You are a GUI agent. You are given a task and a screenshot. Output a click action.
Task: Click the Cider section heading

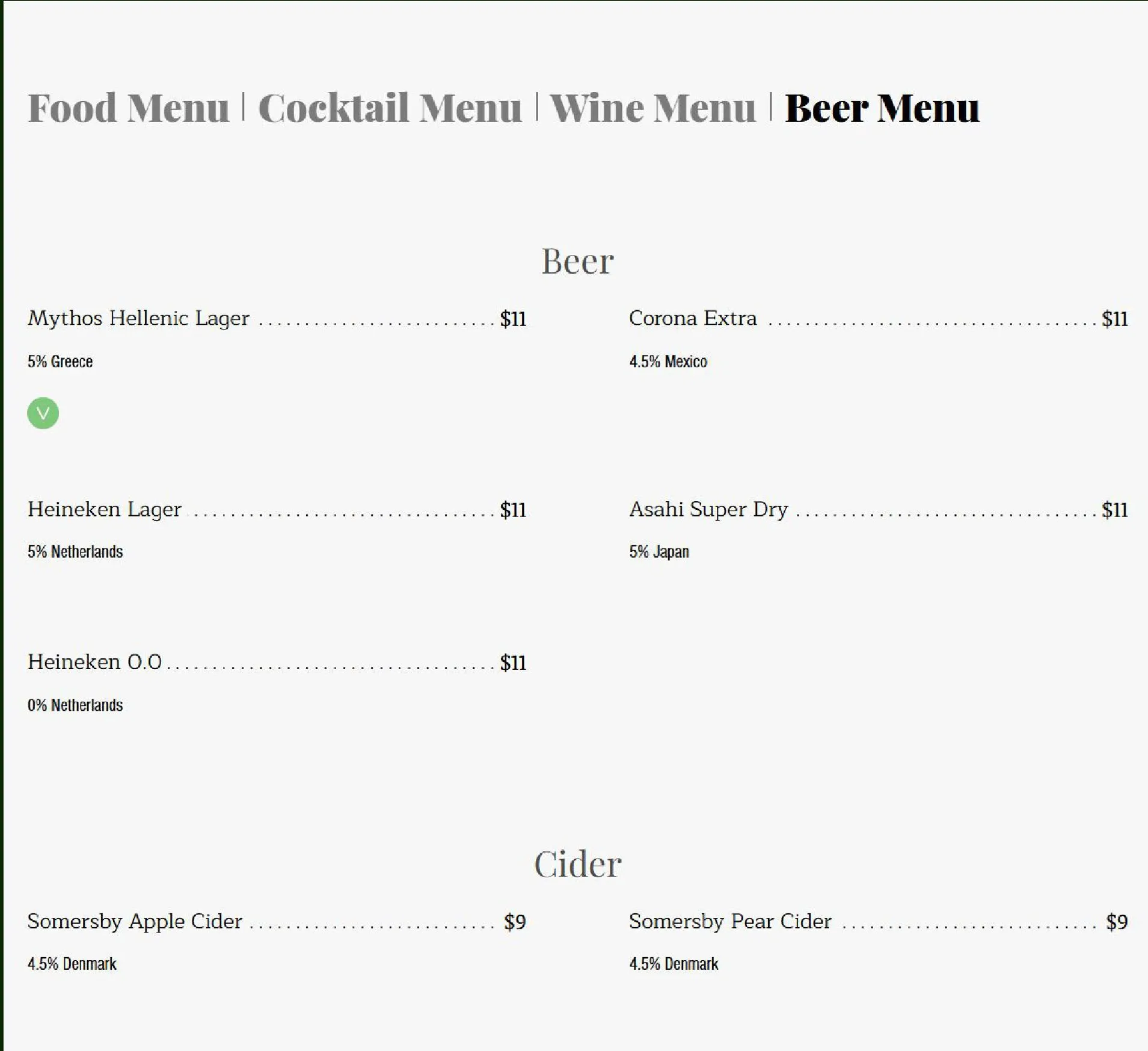click(x=577, y=864)
